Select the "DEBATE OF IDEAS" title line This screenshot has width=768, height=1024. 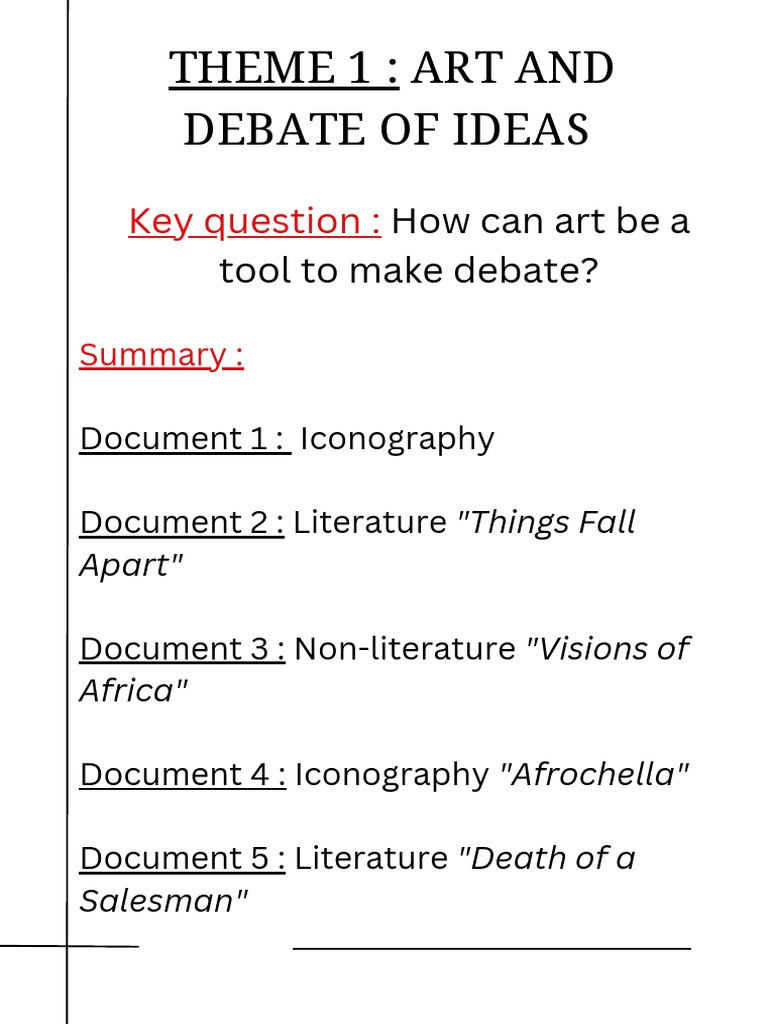386,130
